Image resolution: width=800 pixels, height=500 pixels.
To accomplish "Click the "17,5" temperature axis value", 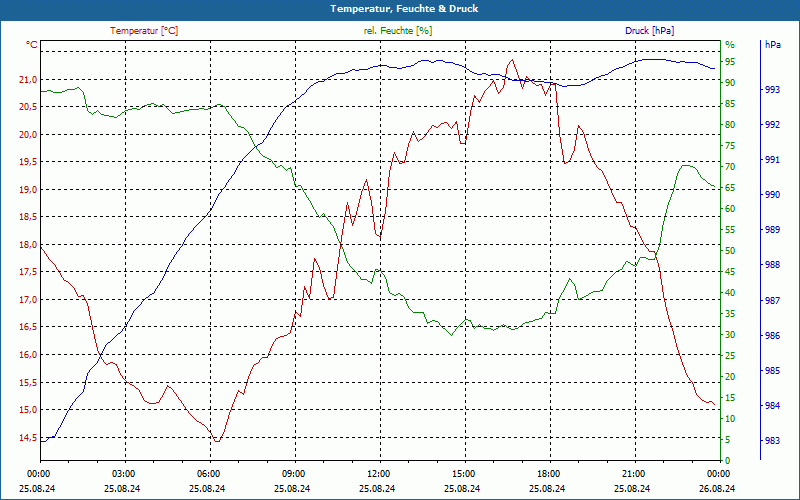I will [x=29, y=272].
